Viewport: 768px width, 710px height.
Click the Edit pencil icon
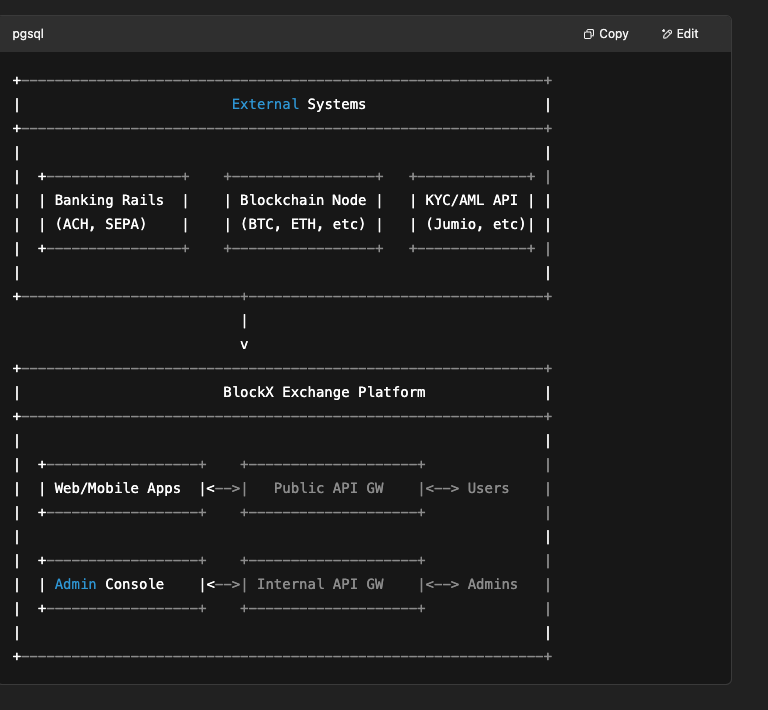click(x=667, y=34)
